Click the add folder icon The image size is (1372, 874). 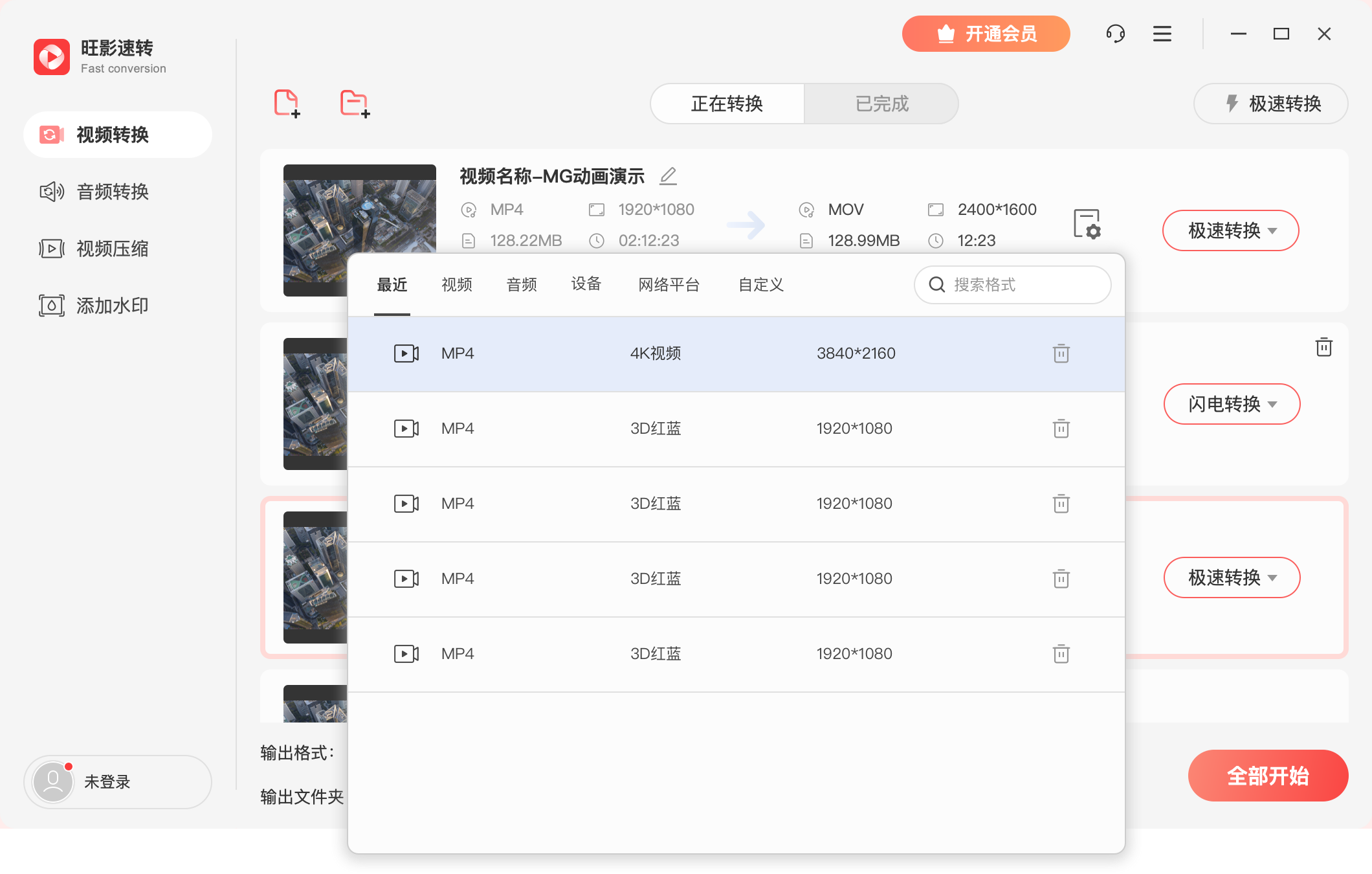pyautogui.click(x=355, y=103)
